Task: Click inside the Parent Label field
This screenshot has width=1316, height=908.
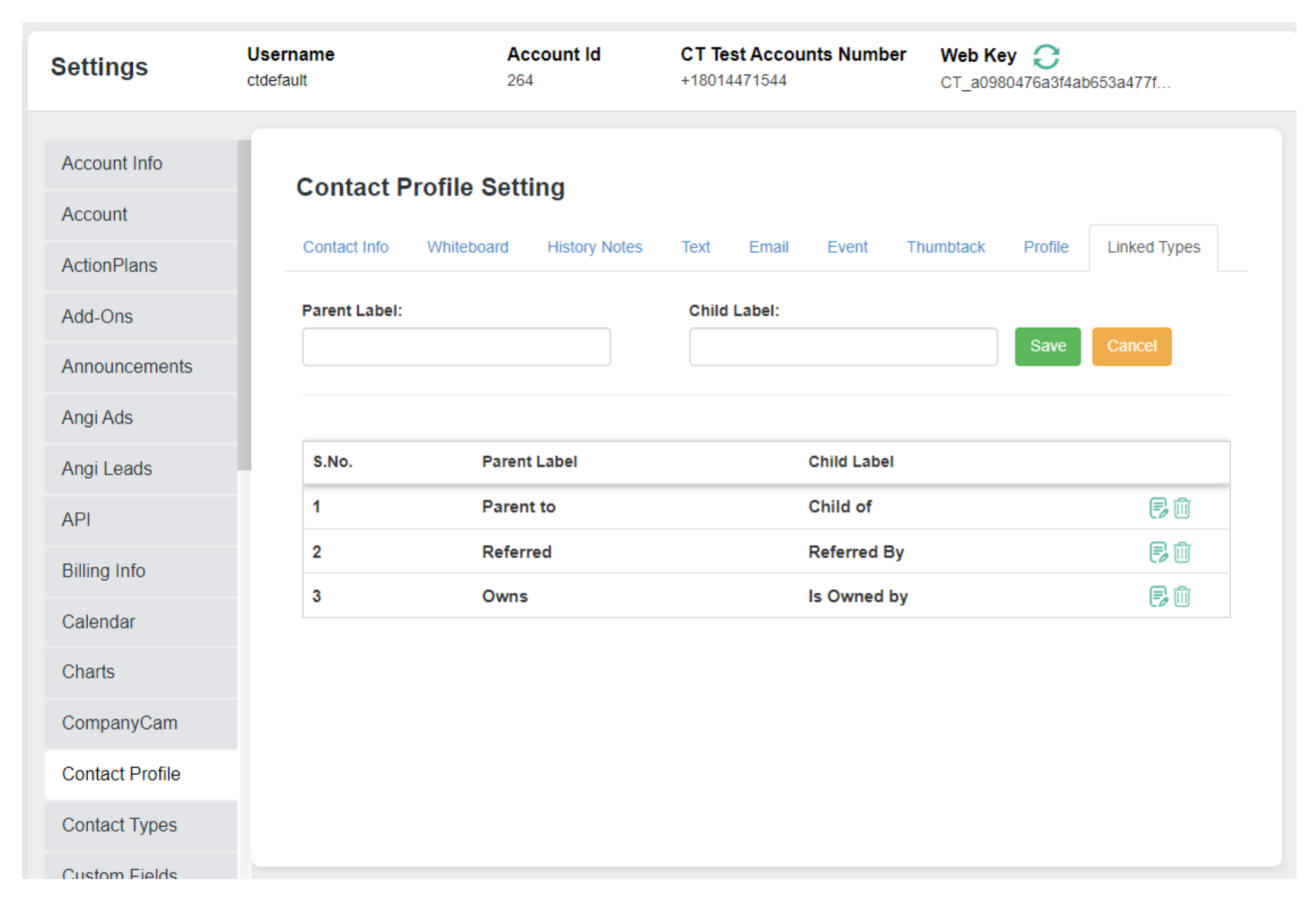Action: pos(455,346)
